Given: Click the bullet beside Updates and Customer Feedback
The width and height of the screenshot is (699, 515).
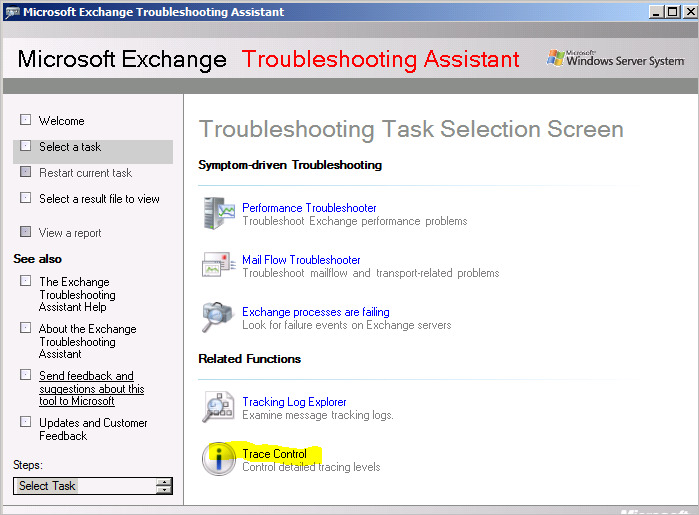Looking at the screenshot, I should click(25, 421).
